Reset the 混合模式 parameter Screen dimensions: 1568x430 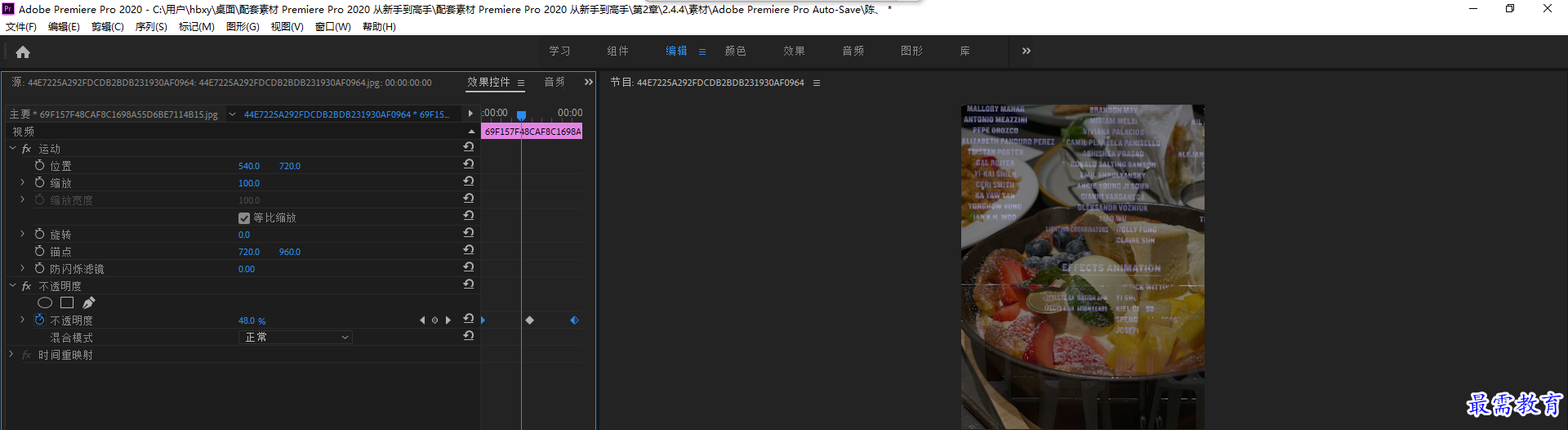coord(469,336)
